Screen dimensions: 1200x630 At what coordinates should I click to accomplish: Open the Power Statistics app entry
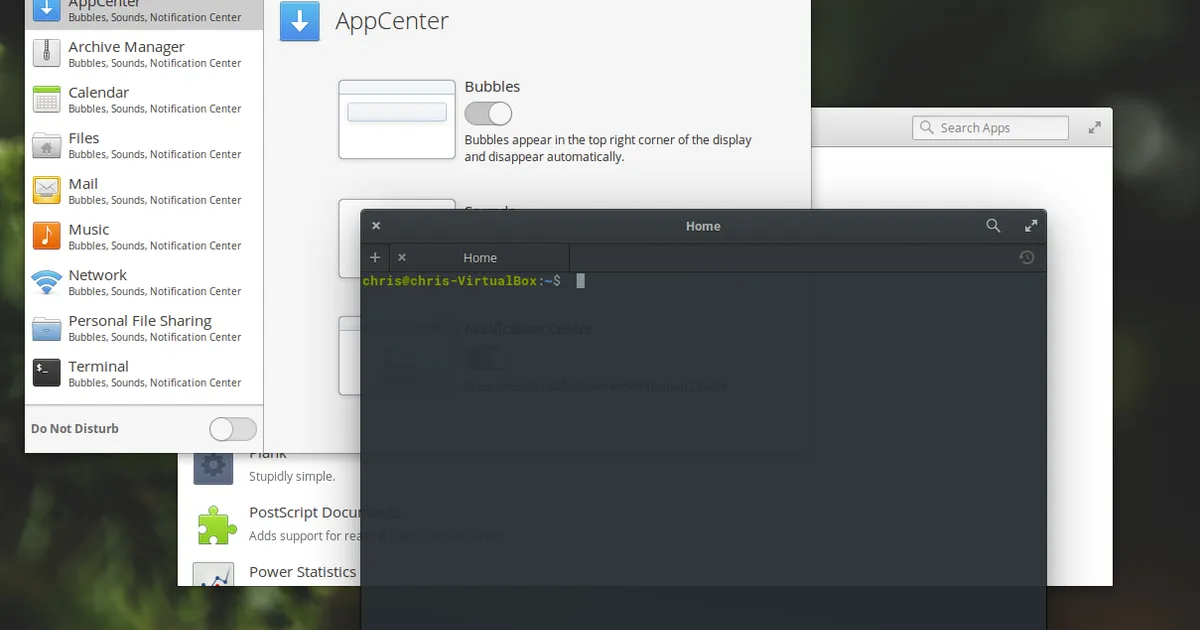[x=269, y=574]
